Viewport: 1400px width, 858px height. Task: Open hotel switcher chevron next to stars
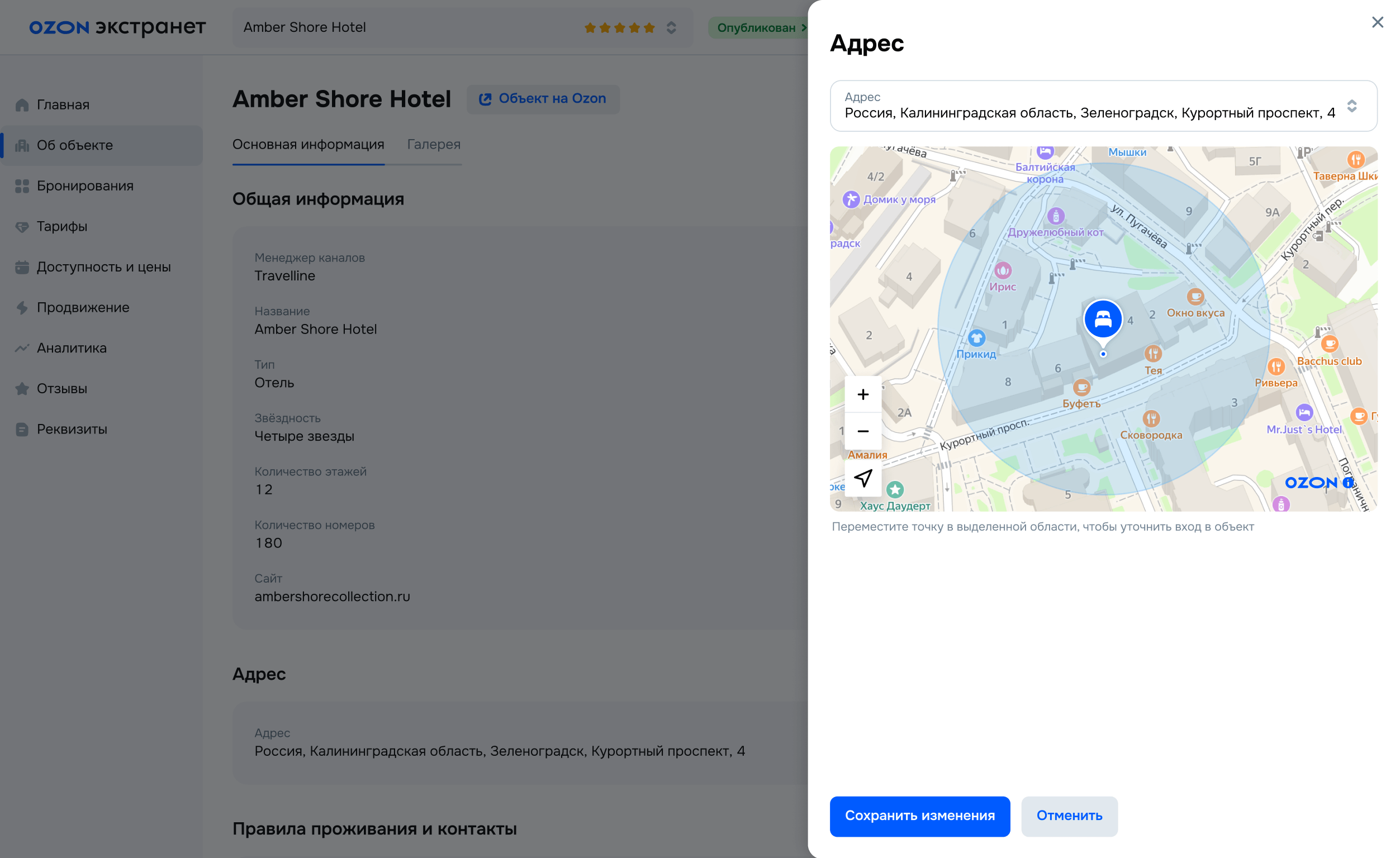click(671, 27)
